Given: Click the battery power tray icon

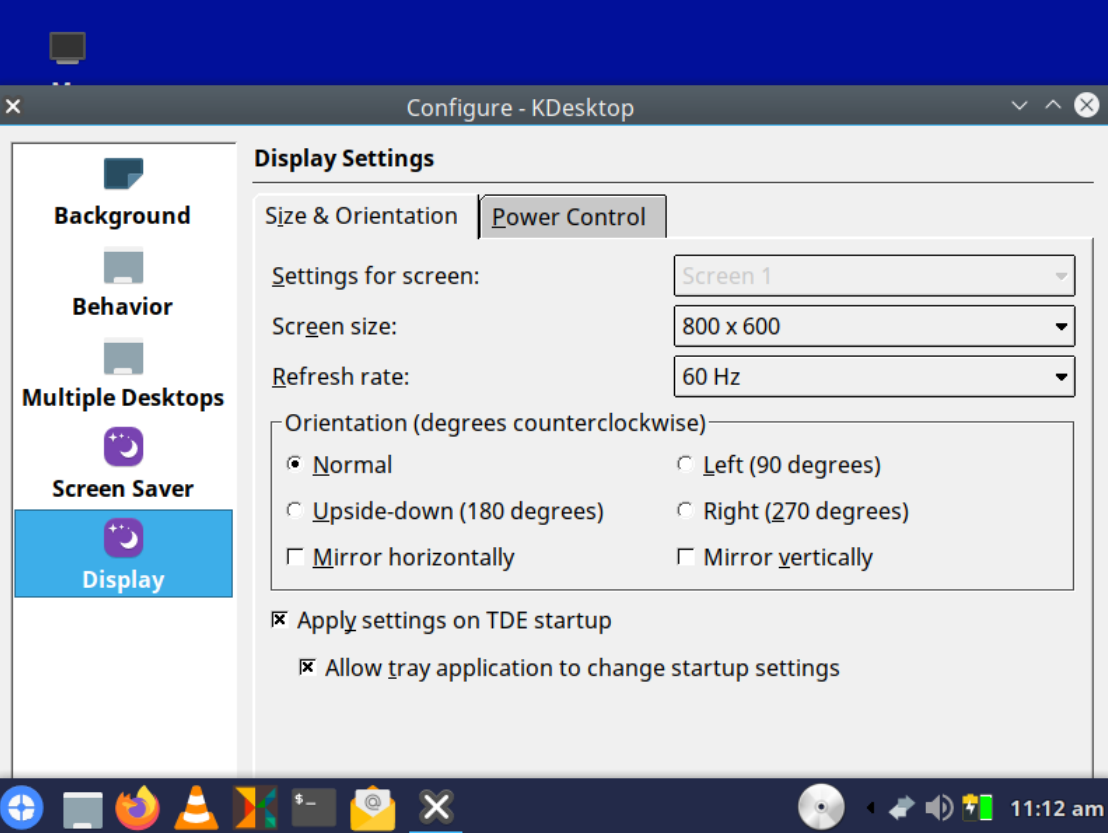Looking at the screenshot, I should [977, 807].
